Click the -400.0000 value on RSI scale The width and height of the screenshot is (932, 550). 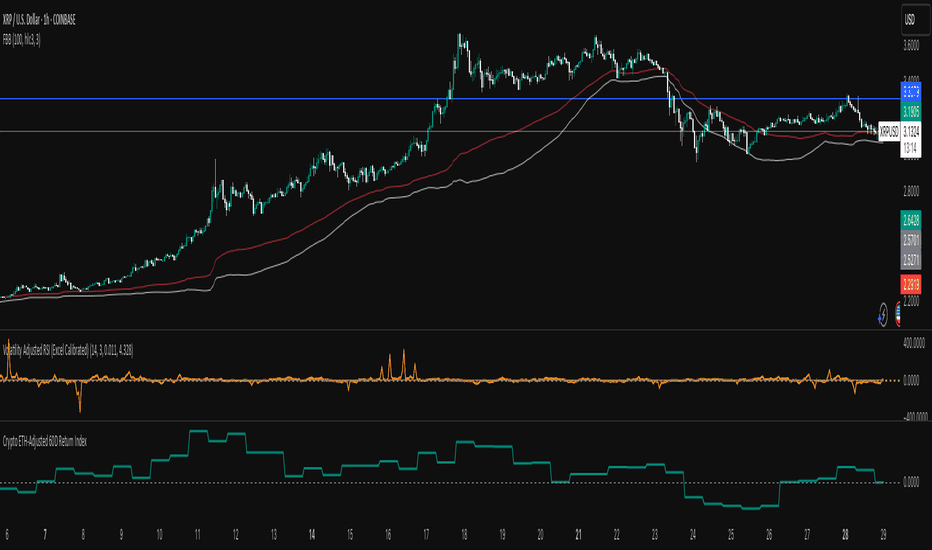coord(915,417)
